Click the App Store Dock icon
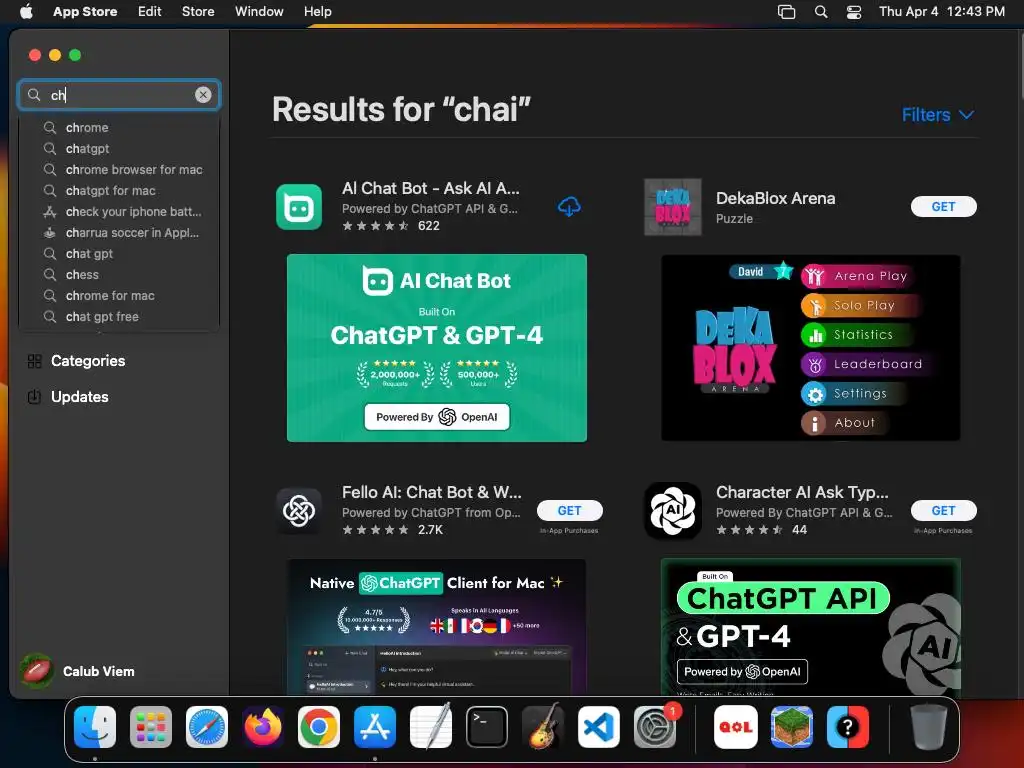The height and width of the screenshot is (768, 1024). (375, 727)
